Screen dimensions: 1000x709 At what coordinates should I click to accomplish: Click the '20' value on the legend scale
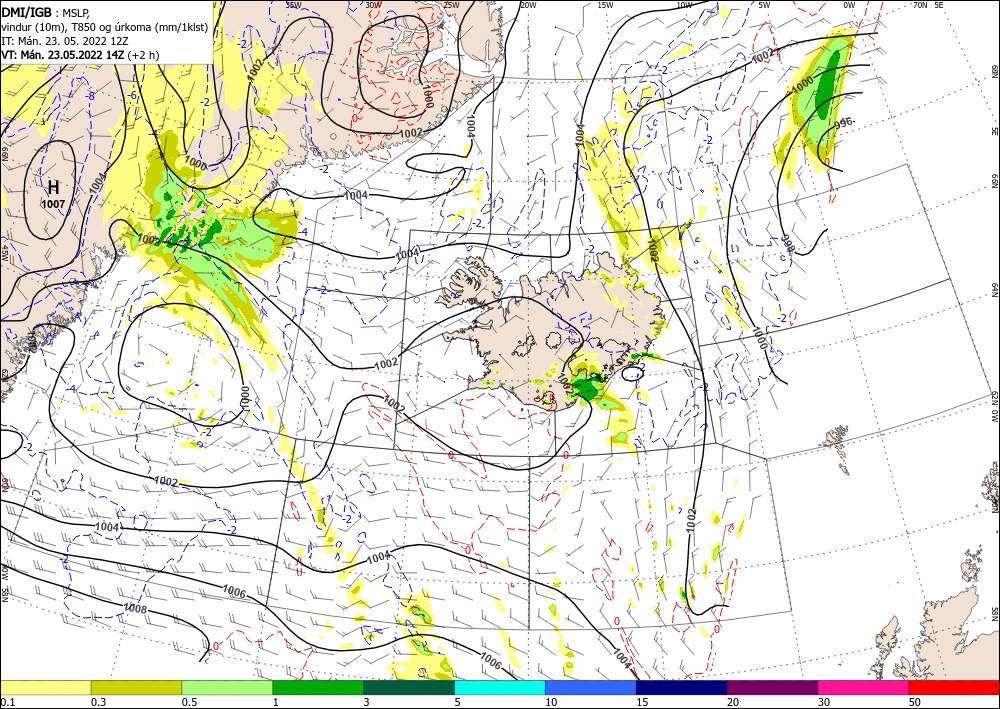(x=733, y=702)
